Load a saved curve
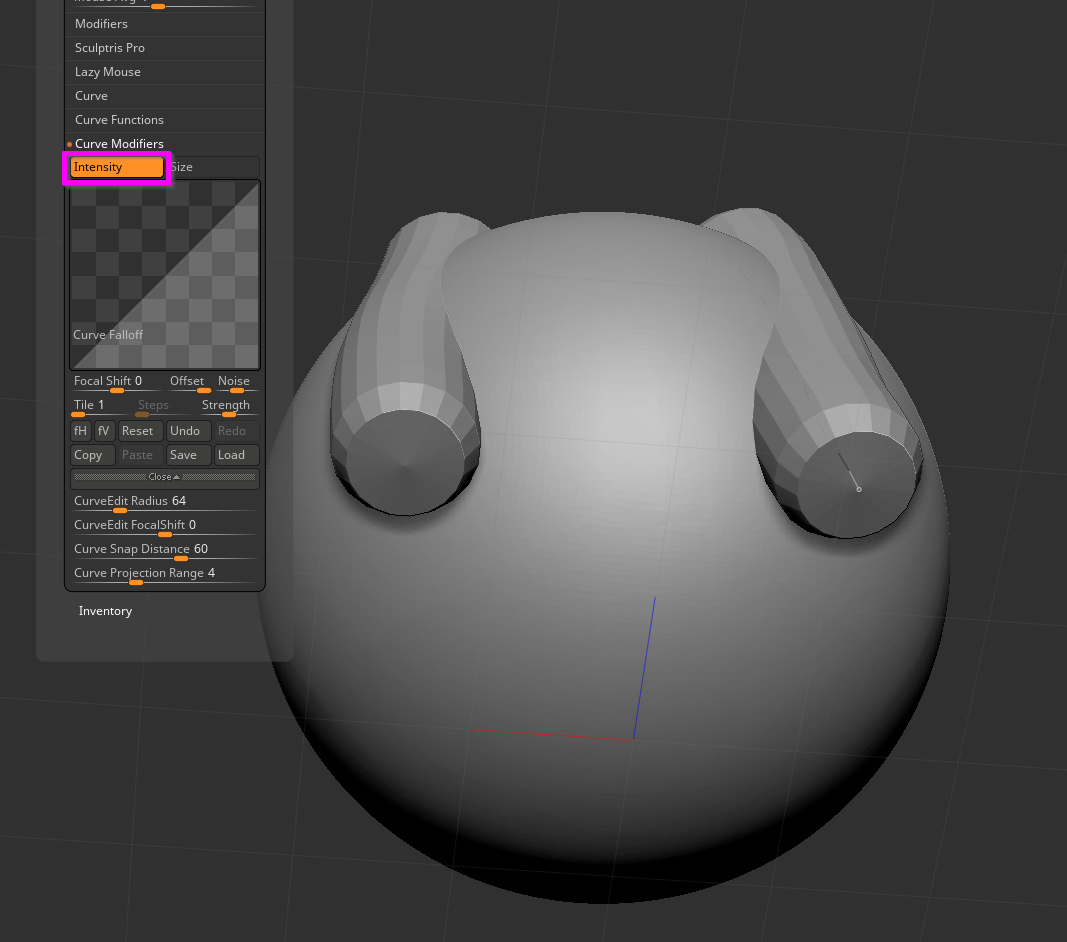 pyautogui.click(x=236, y=455)
